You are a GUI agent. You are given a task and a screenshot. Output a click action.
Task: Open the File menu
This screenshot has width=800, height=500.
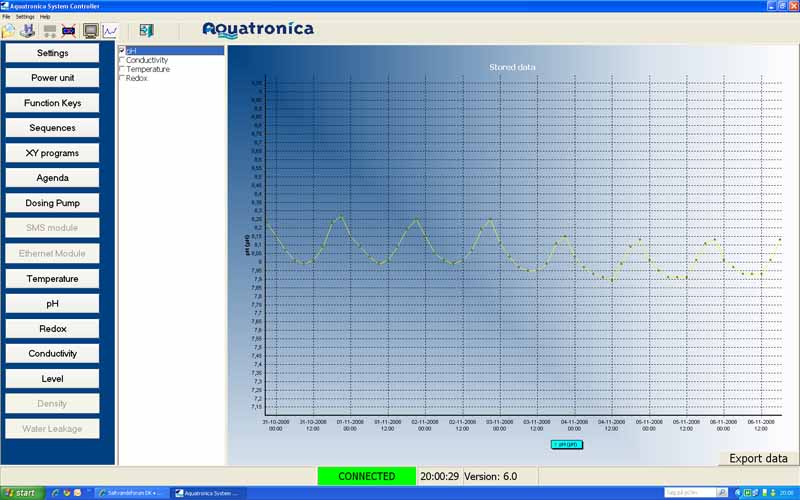6,17
